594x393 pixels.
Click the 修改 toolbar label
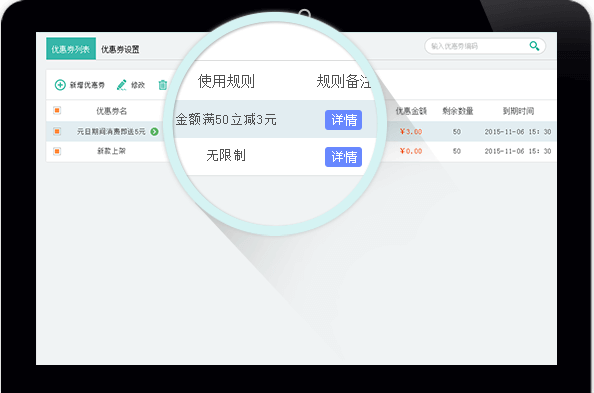138,85
